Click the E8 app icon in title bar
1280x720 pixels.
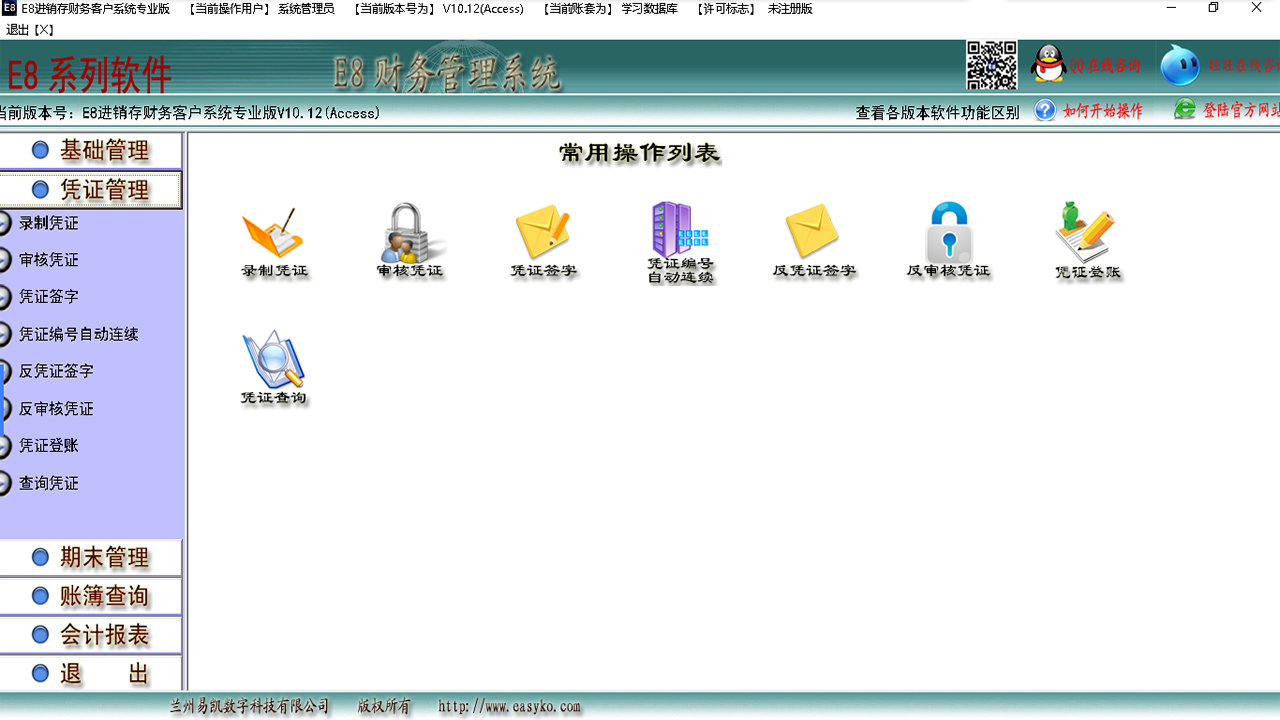(x=9, y=8)
